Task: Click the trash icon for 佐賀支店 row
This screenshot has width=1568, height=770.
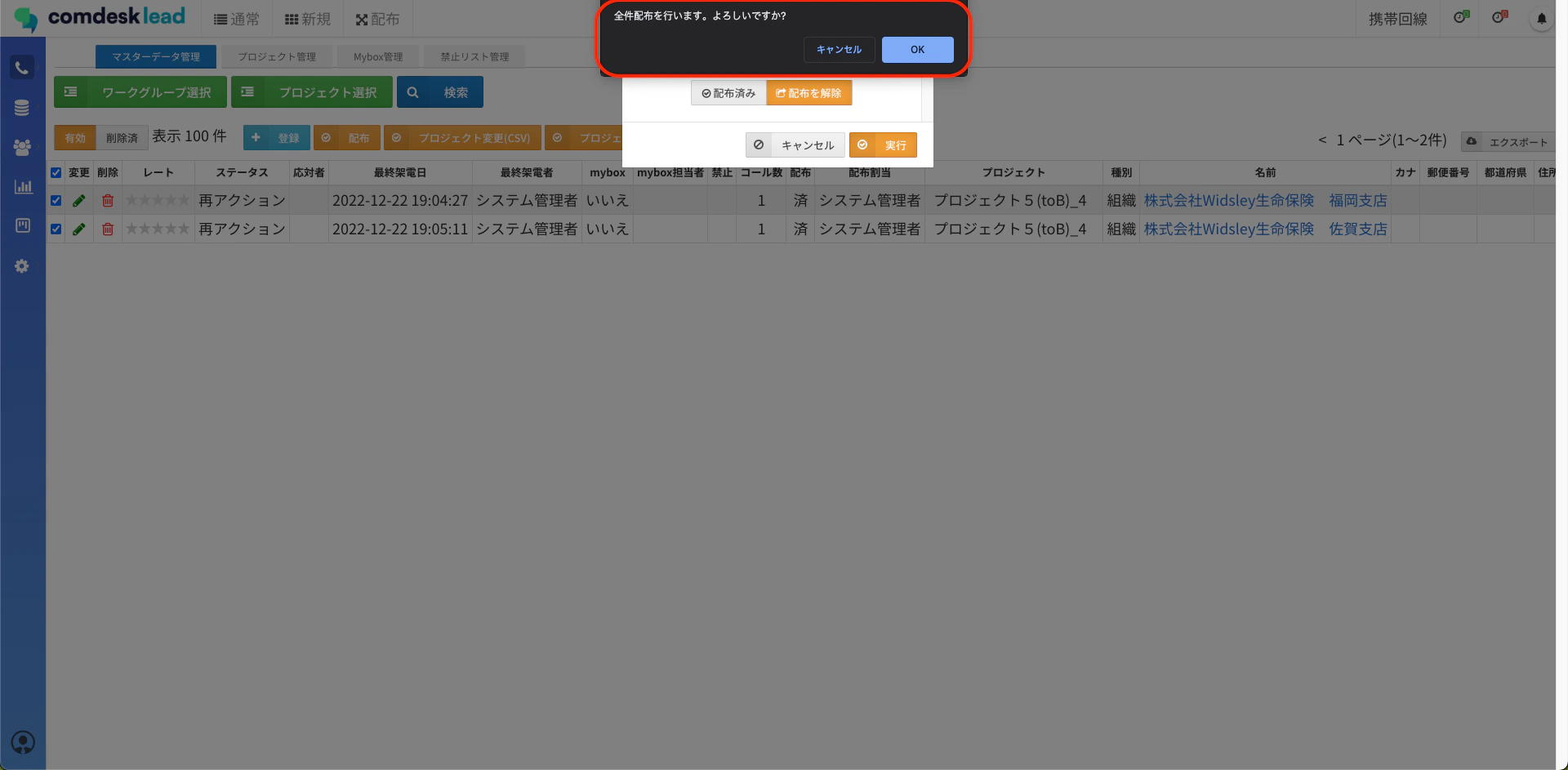Action: click(107, 229)
